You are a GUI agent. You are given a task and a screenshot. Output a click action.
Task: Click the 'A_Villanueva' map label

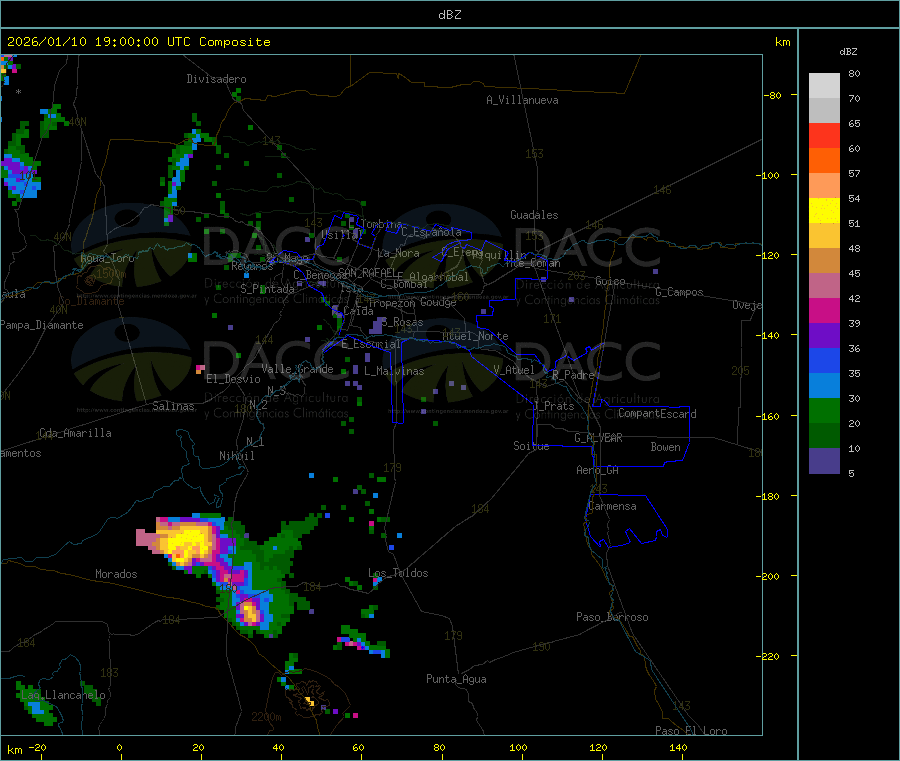(x=522, y=100)
